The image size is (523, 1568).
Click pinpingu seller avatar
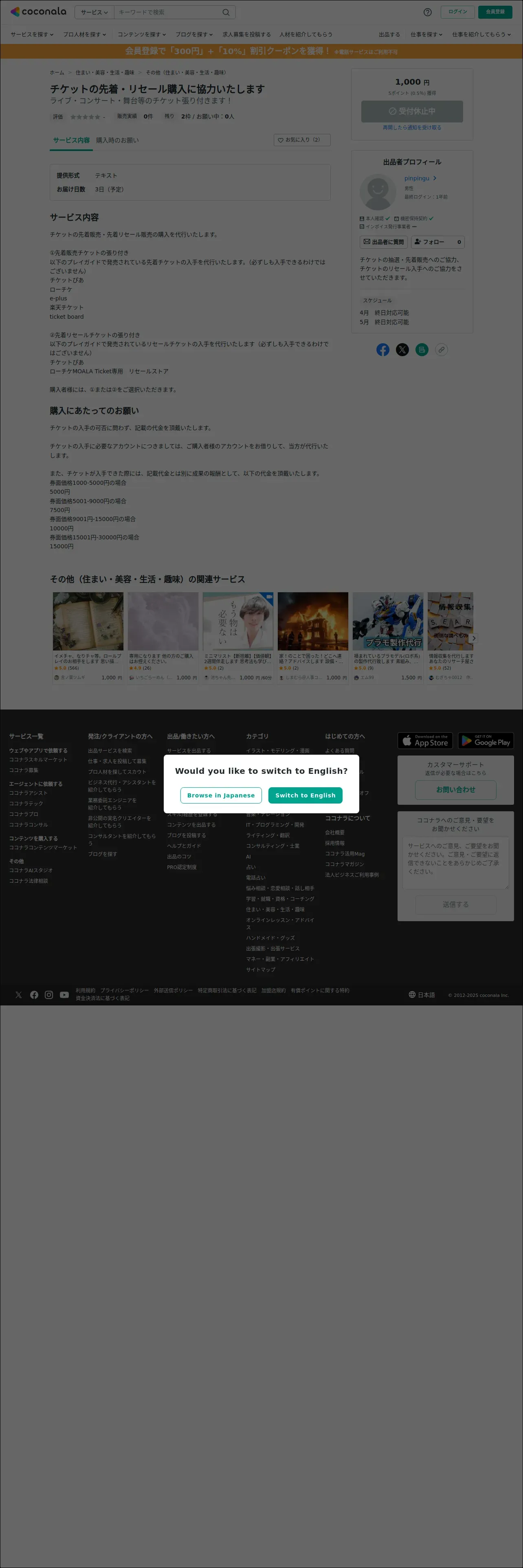coord(378,193)
